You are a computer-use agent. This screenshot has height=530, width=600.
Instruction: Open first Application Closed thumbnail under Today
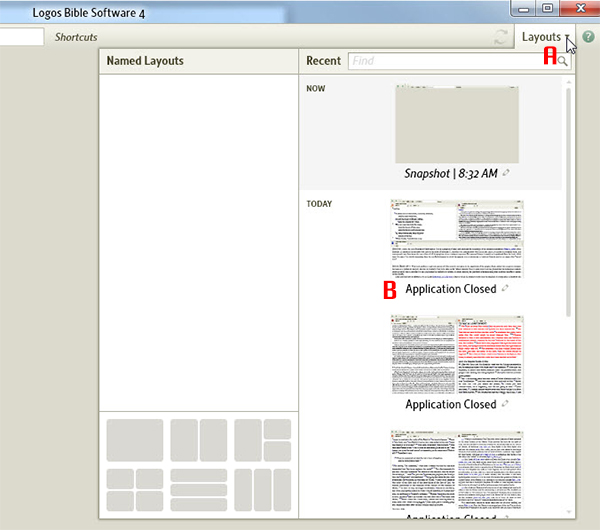(x=457, y=238)
